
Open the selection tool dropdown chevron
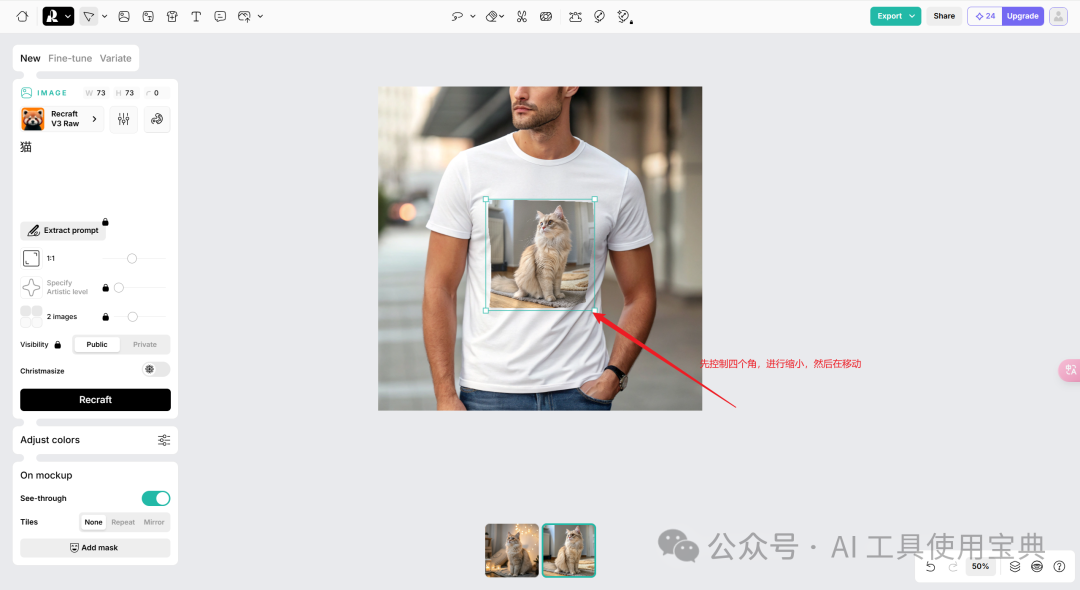104,16
